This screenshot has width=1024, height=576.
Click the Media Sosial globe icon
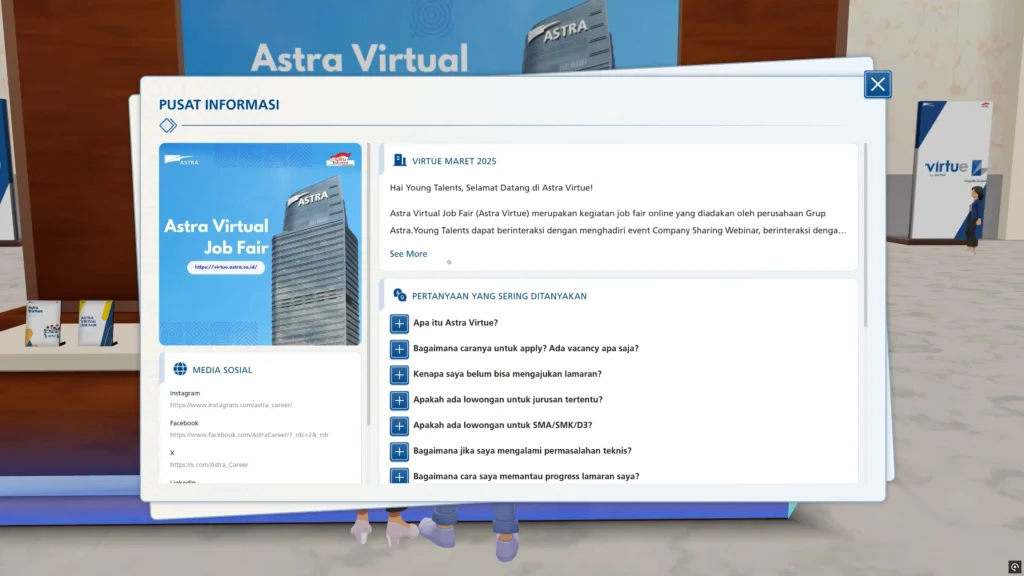click(180, 369)
